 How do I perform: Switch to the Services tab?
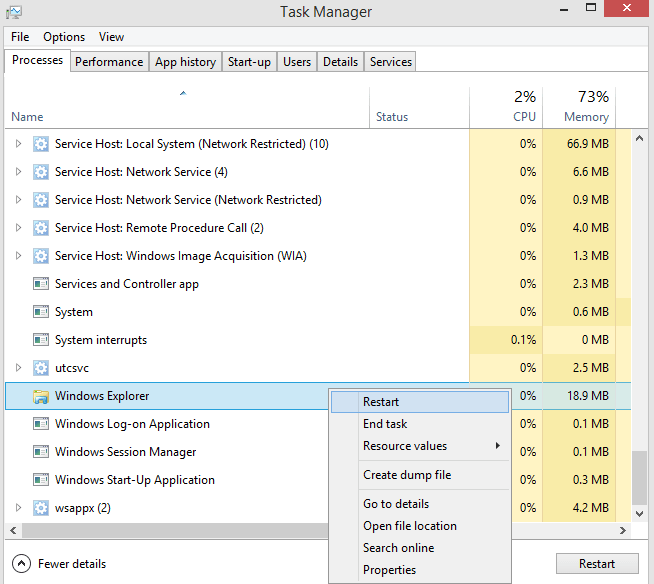point(391,62)
